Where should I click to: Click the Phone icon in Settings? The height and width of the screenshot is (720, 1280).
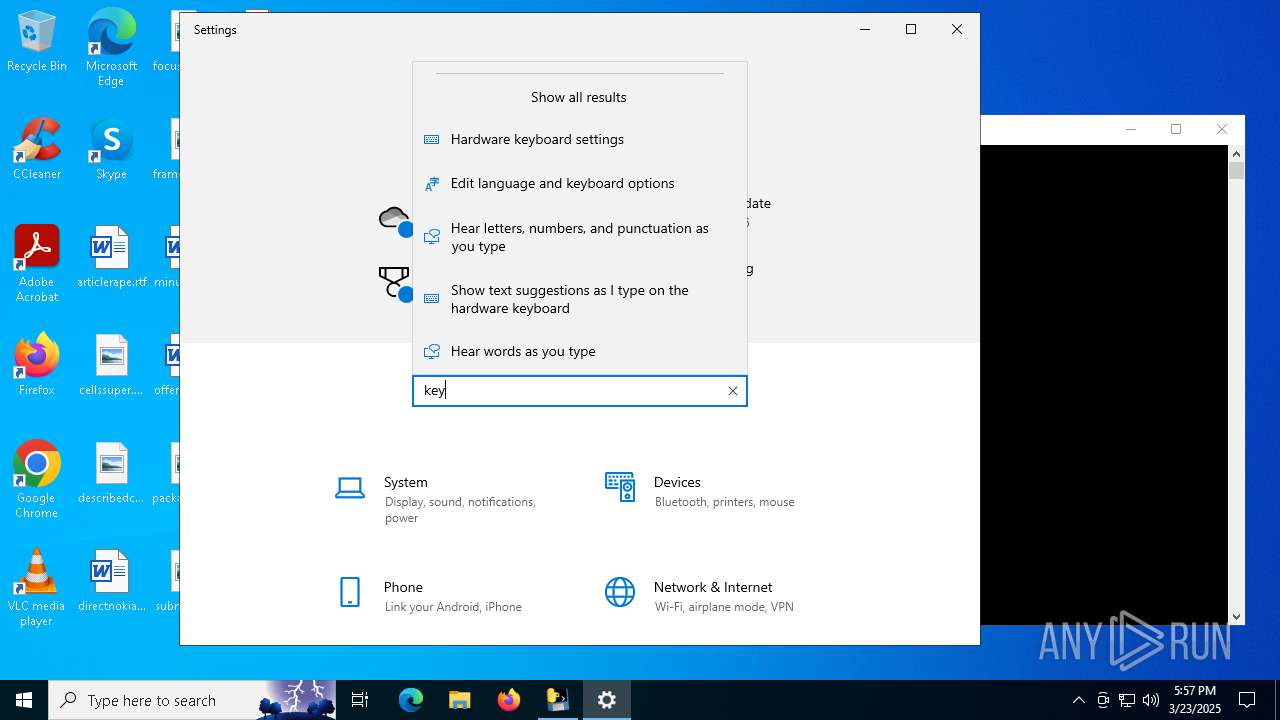pos(350,592)
